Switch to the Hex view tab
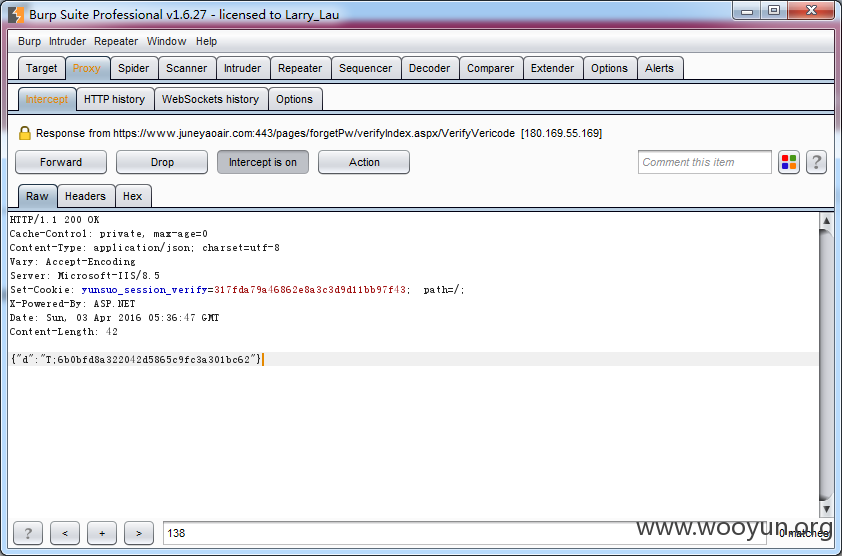Screen dimensions: 842x556 [x=133, y=196]
